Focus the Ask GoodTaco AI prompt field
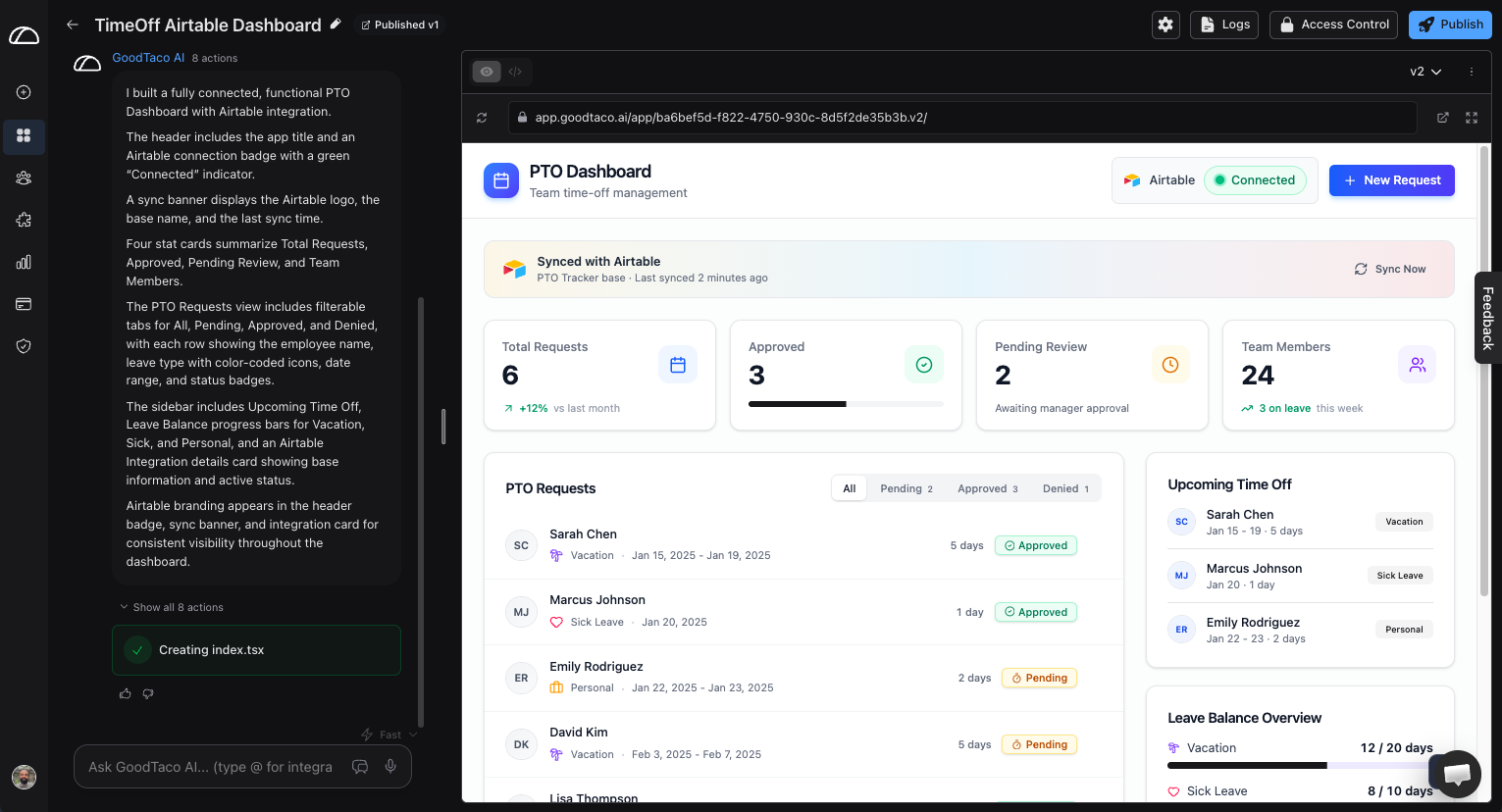The image size is (1502, 812). [x=211, y=767]
